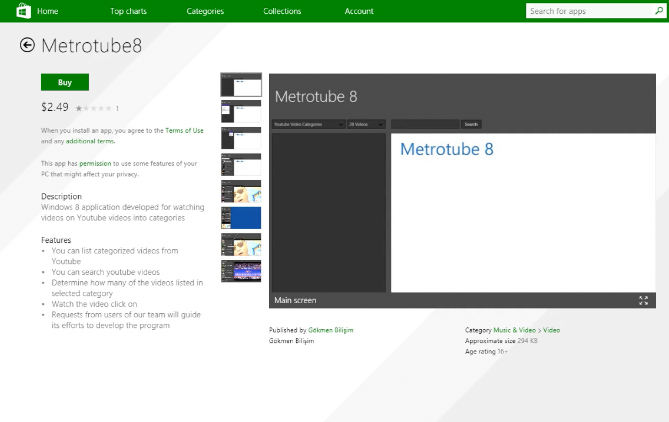Click the Search button in preview
Image resolution: width=669 pixels, height=422 pixels.
(471, 124)
